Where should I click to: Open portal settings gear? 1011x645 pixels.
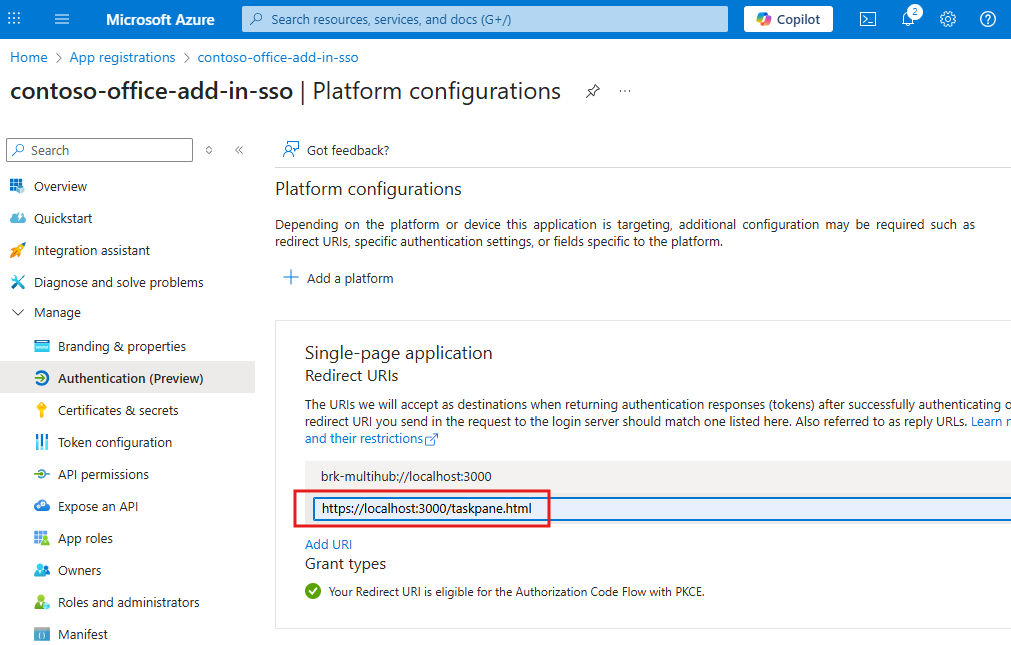[x=947, y=19]
